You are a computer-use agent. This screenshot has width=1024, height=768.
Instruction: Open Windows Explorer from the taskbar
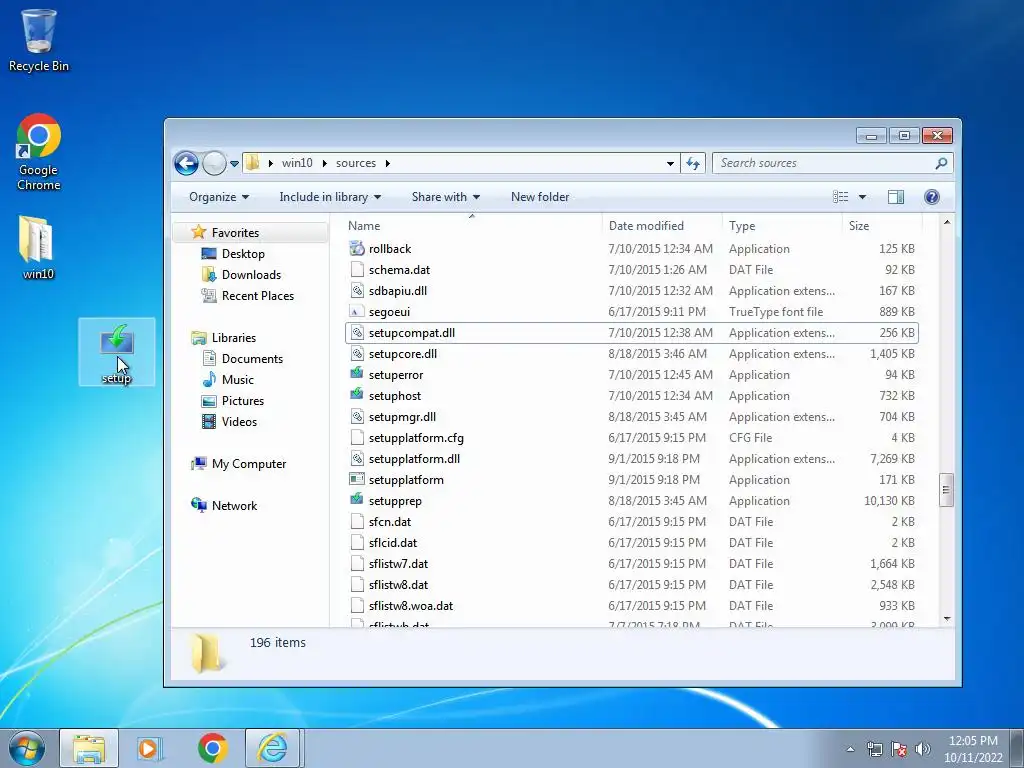pyautogui.click(x=89, y=748)
